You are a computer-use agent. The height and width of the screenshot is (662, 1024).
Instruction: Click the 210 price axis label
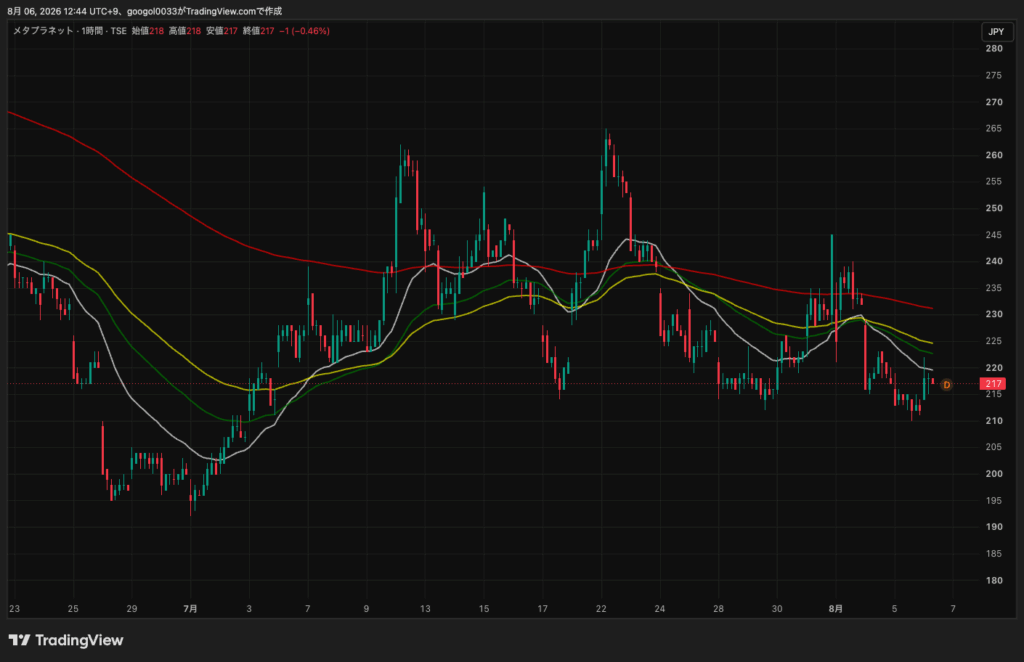coord(994,420)
